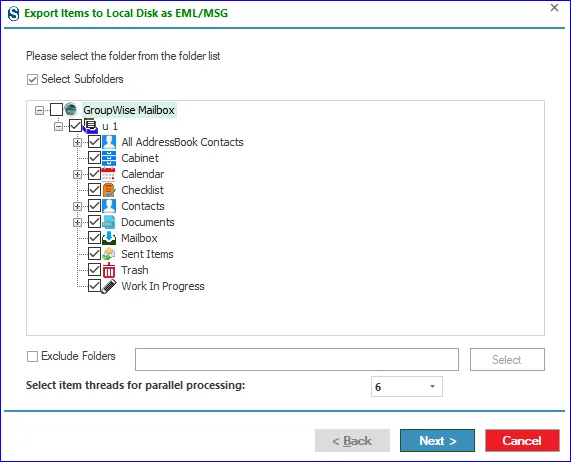Select the Trash folder label

135,270
